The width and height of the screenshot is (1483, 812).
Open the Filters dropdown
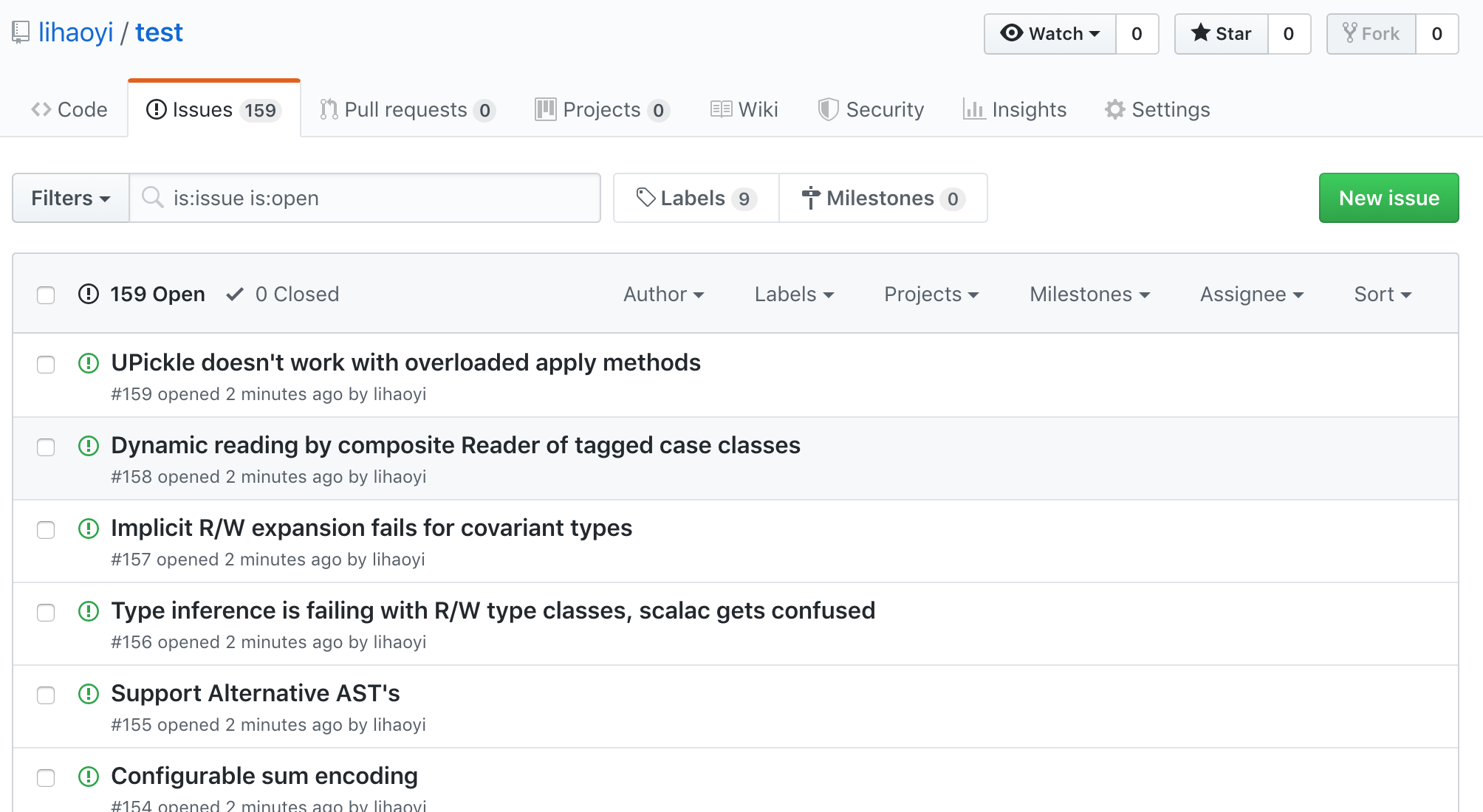71,198
